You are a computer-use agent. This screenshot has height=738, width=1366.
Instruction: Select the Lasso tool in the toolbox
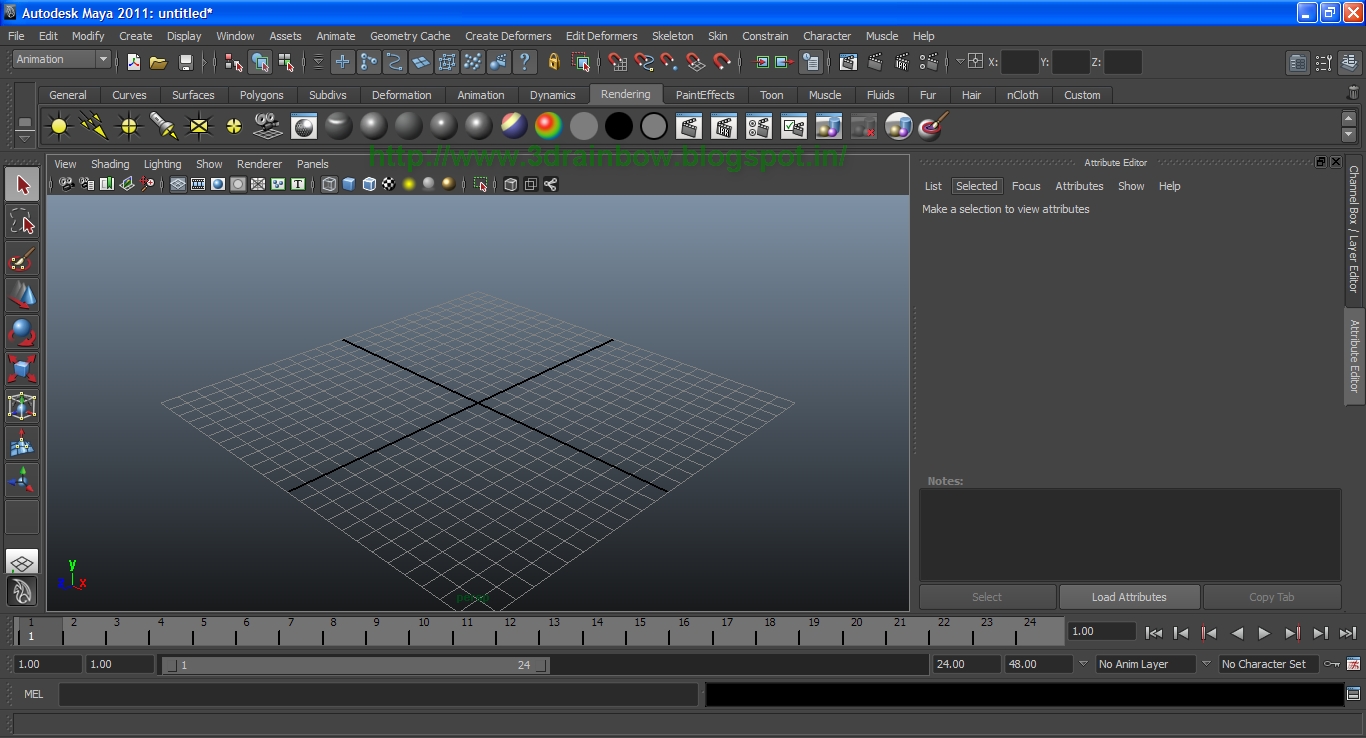[x=22, y=221]
